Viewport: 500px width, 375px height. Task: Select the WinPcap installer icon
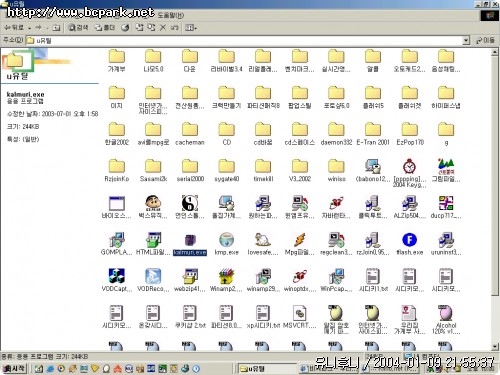point(336,277)
